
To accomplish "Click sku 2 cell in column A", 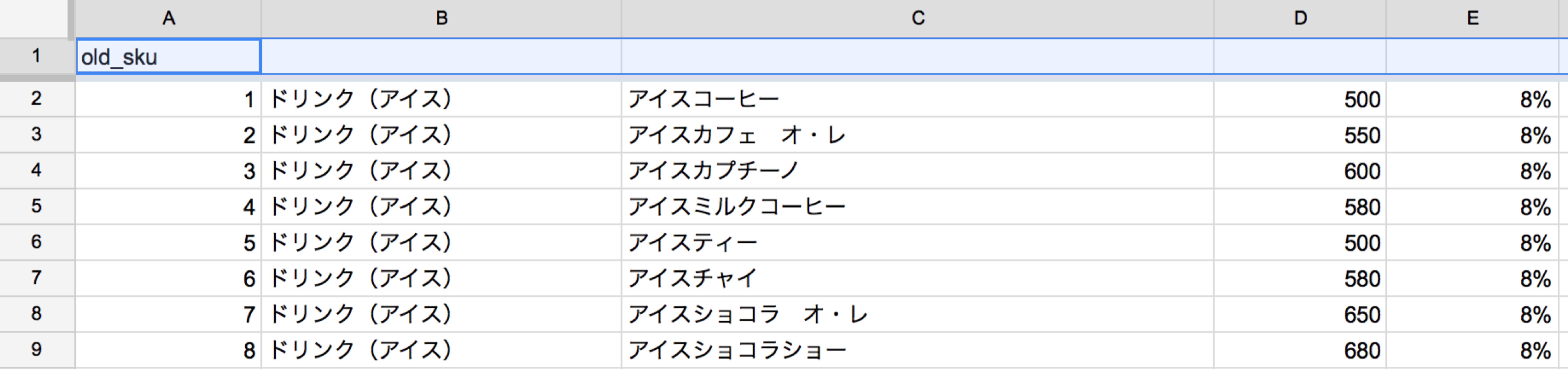I will click(169, 135).
